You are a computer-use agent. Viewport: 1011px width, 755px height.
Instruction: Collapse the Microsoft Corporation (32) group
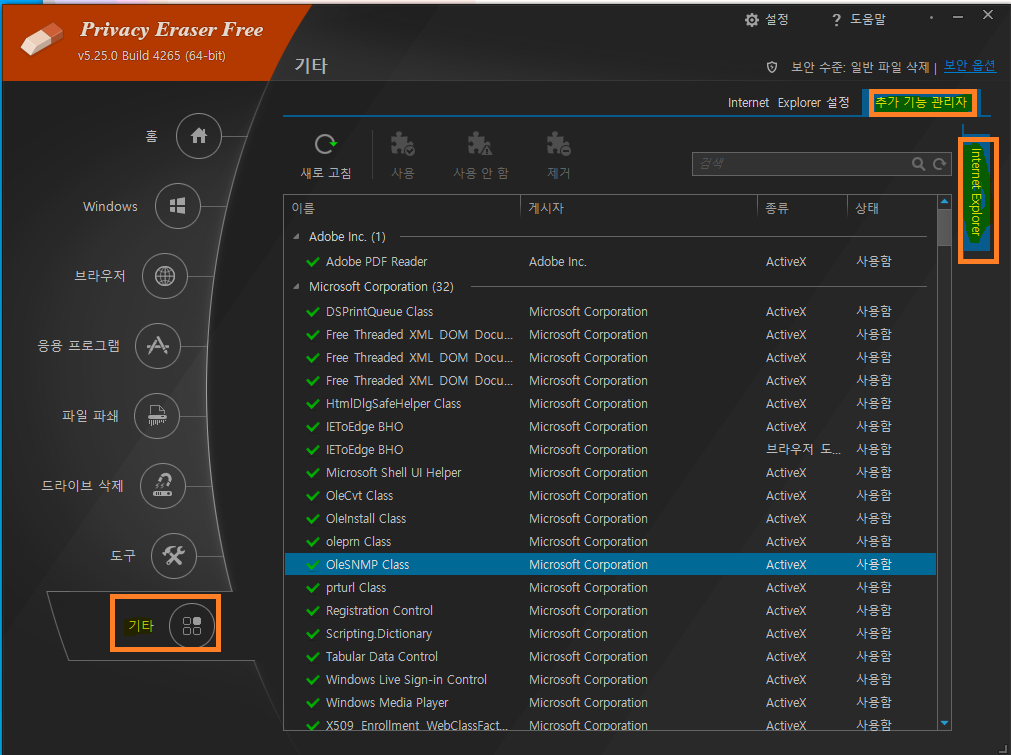(296, 286)
